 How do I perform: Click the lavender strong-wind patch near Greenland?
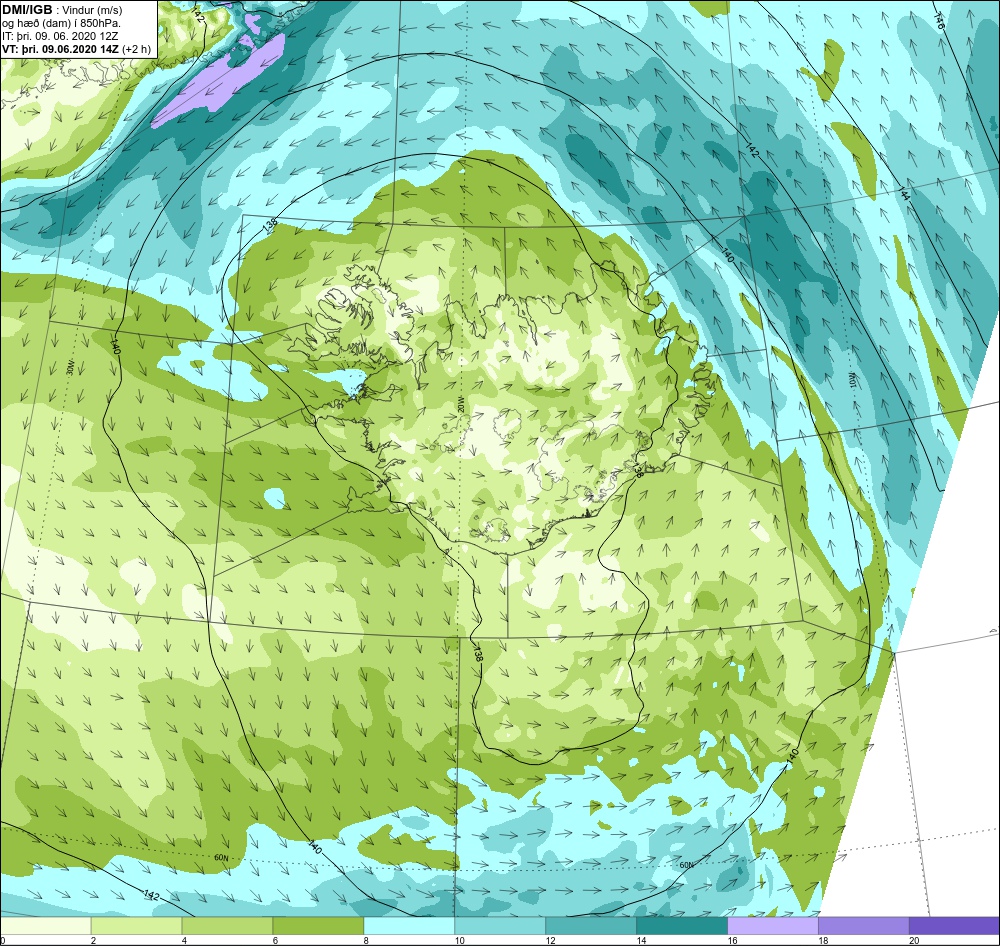220,80
